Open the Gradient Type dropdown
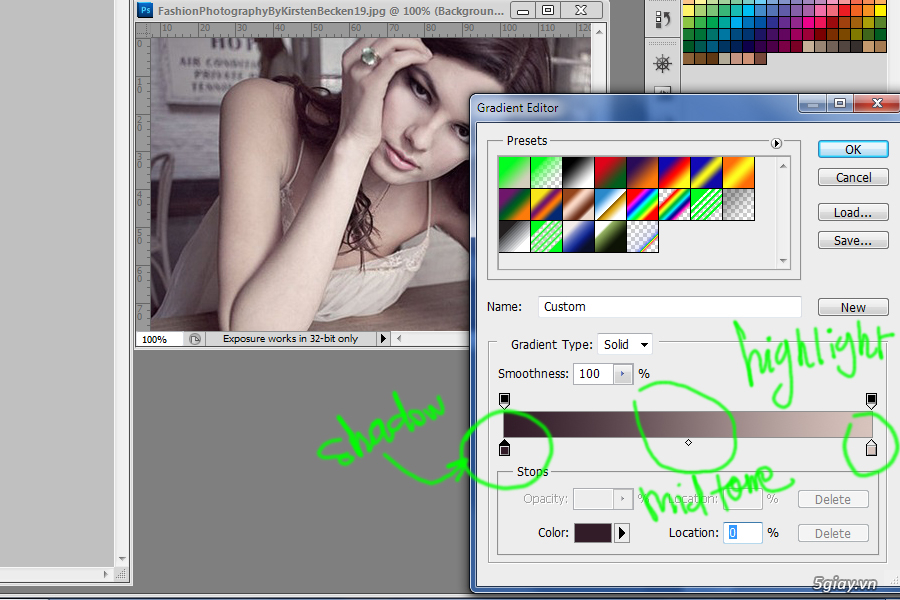This screenshot has width=900, height=600. [x=625, y=345]
